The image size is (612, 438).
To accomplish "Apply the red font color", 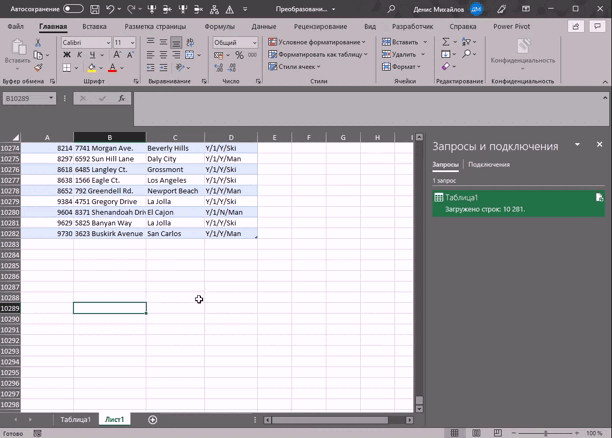I will [x=112, y=68].
